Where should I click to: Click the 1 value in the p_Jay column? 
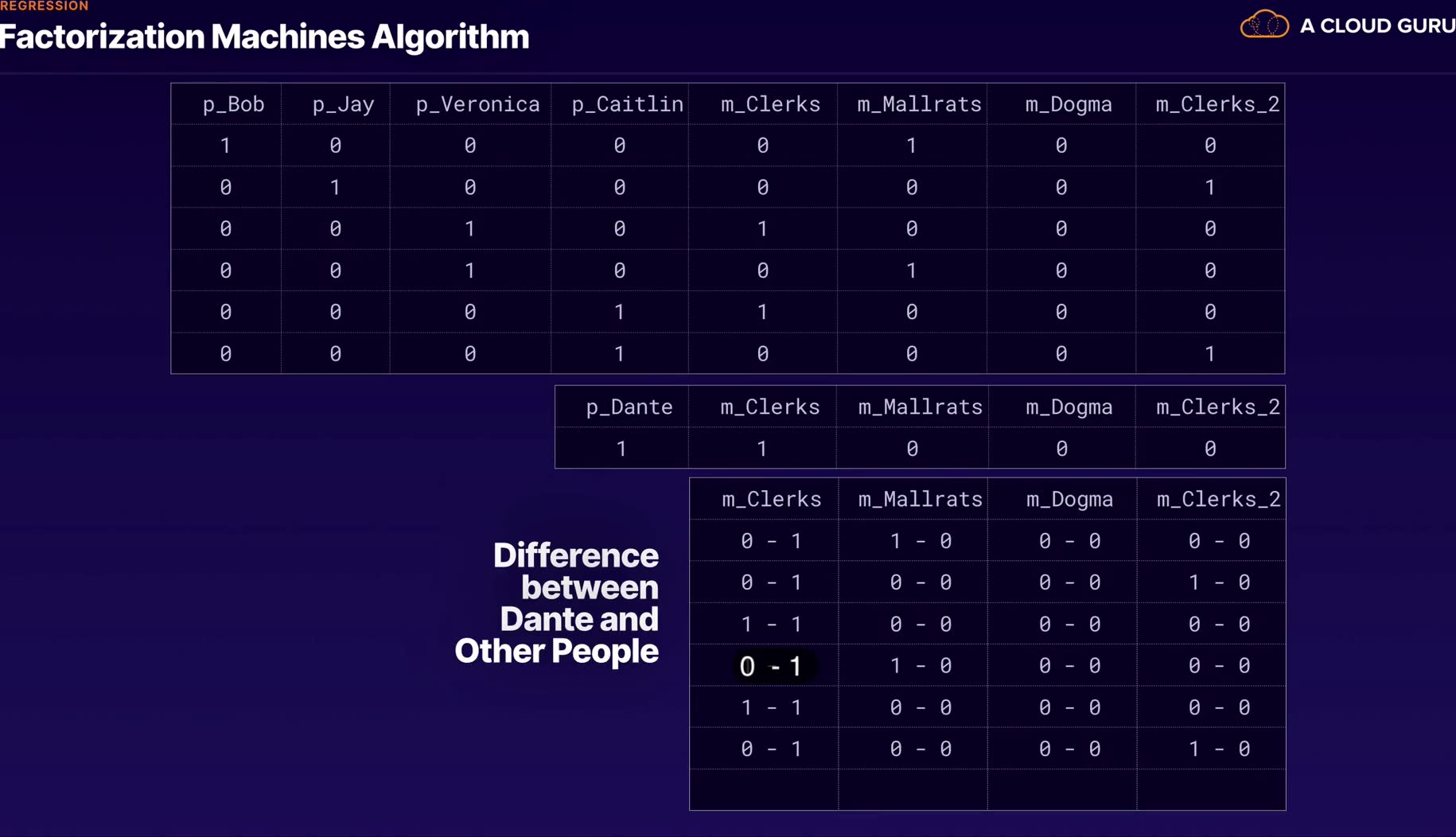335,188
